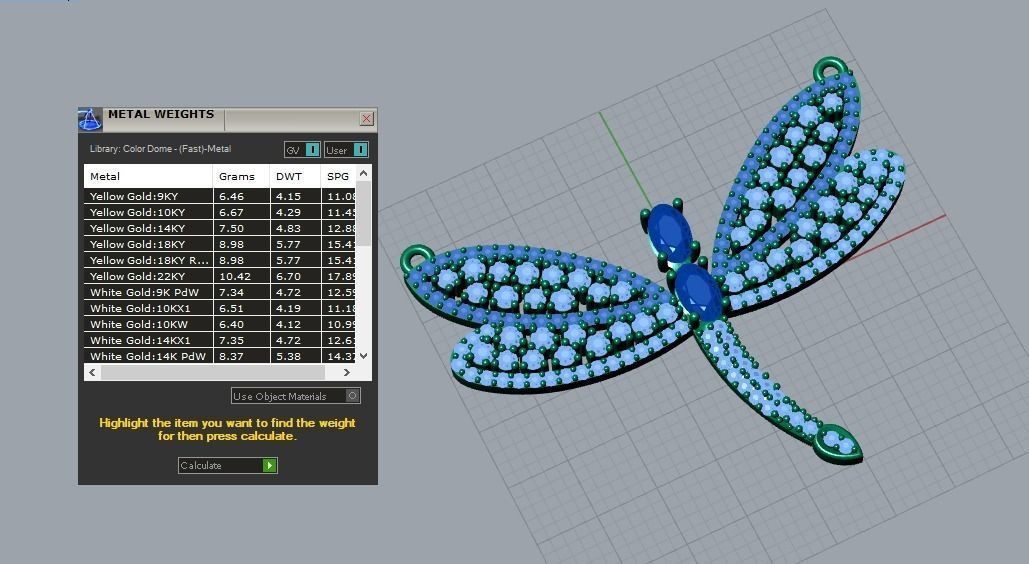Click the 8.37 grams value
Screen dimensions: 1029x564
pyautogui.click(x=231, y=356)
